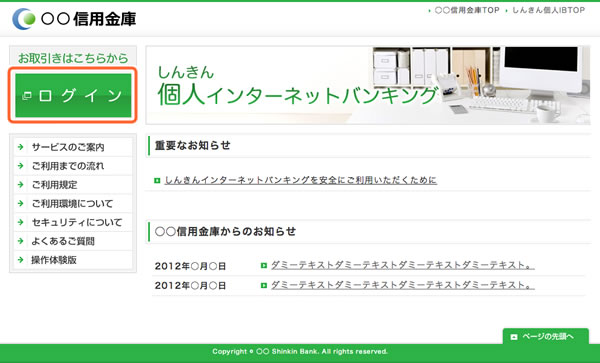Image resolution: width=600 pixels, height=363 pixels.
Task: Click green arrow icon beside 操作体験版
Action: (21, 260)
